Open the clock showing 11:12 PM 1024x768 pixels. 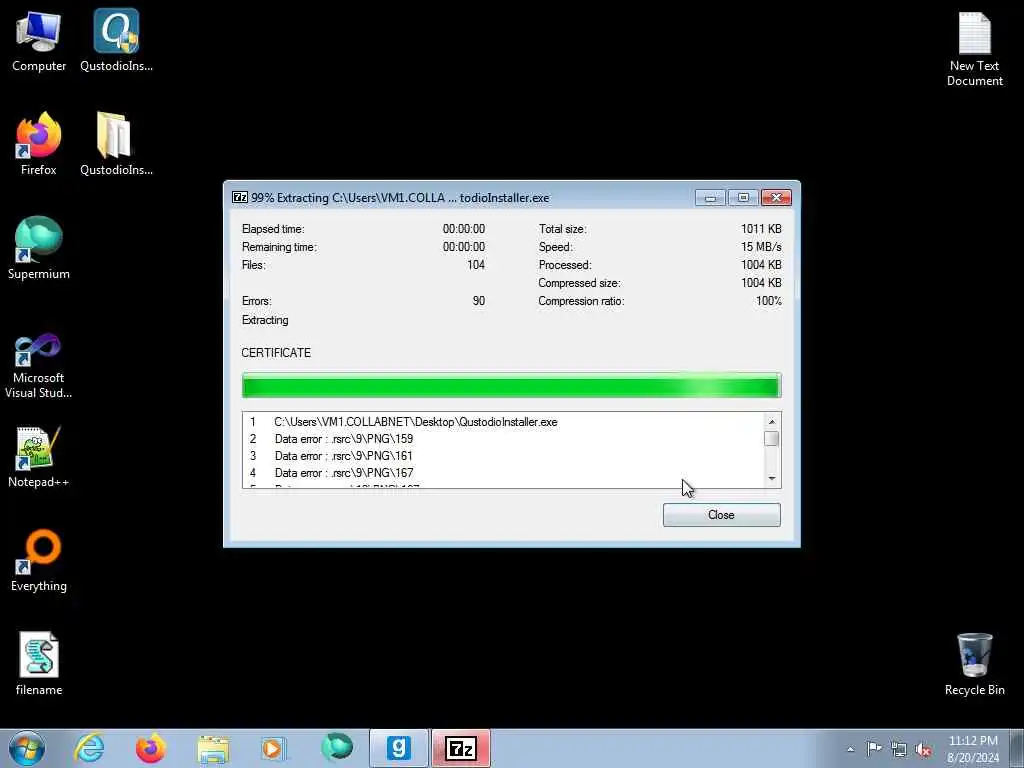click(973, 749)
